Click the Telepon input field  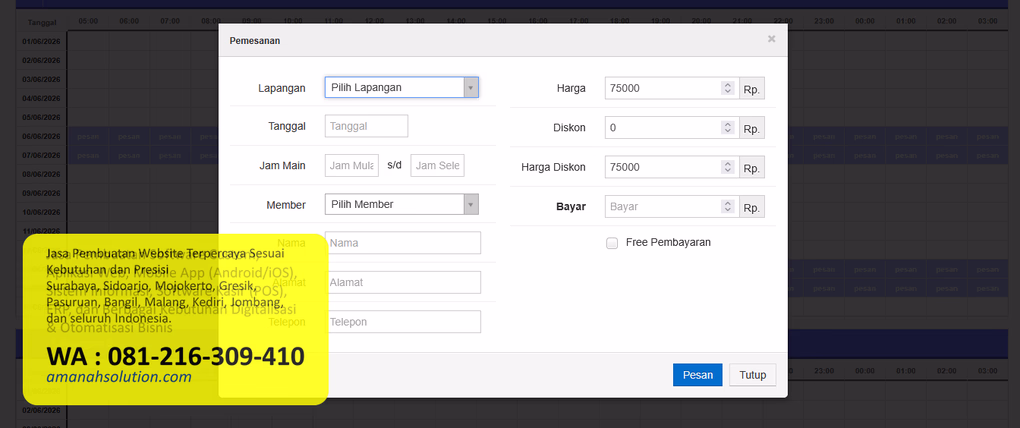click(403, 322)
